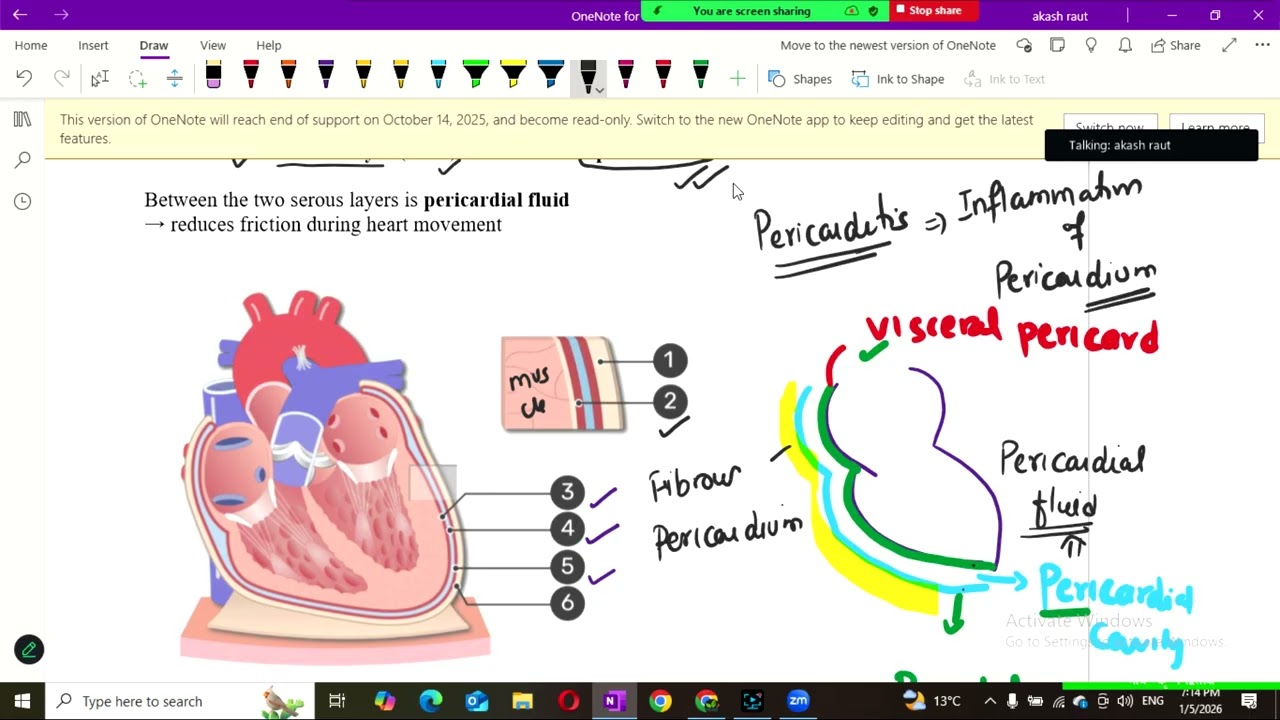
Task: Open Windows action center notifications
Action: point(1249,701)
